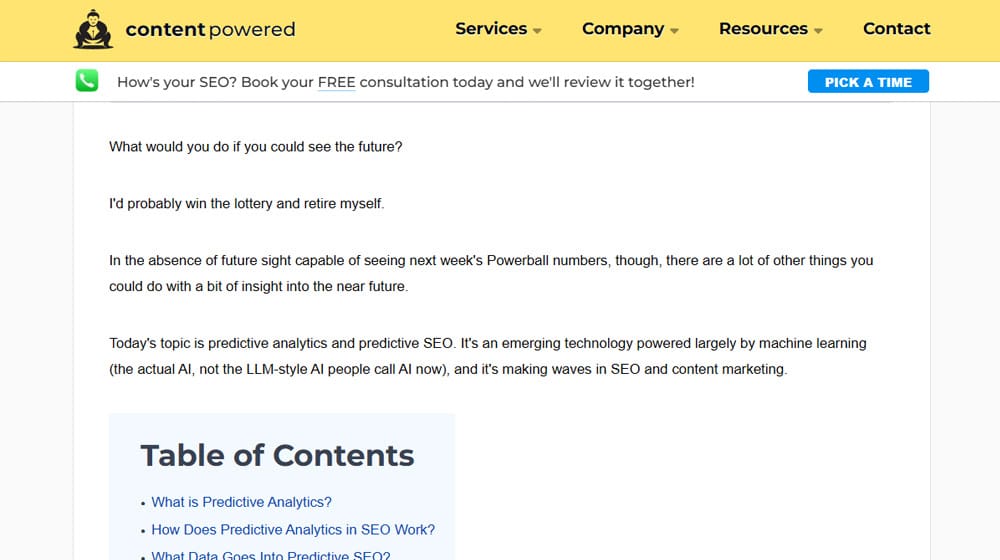This screenshot has height=560, width=1000.
Task: Click the sumo wrestler logo icon
Action: click(x=93, y=29)
